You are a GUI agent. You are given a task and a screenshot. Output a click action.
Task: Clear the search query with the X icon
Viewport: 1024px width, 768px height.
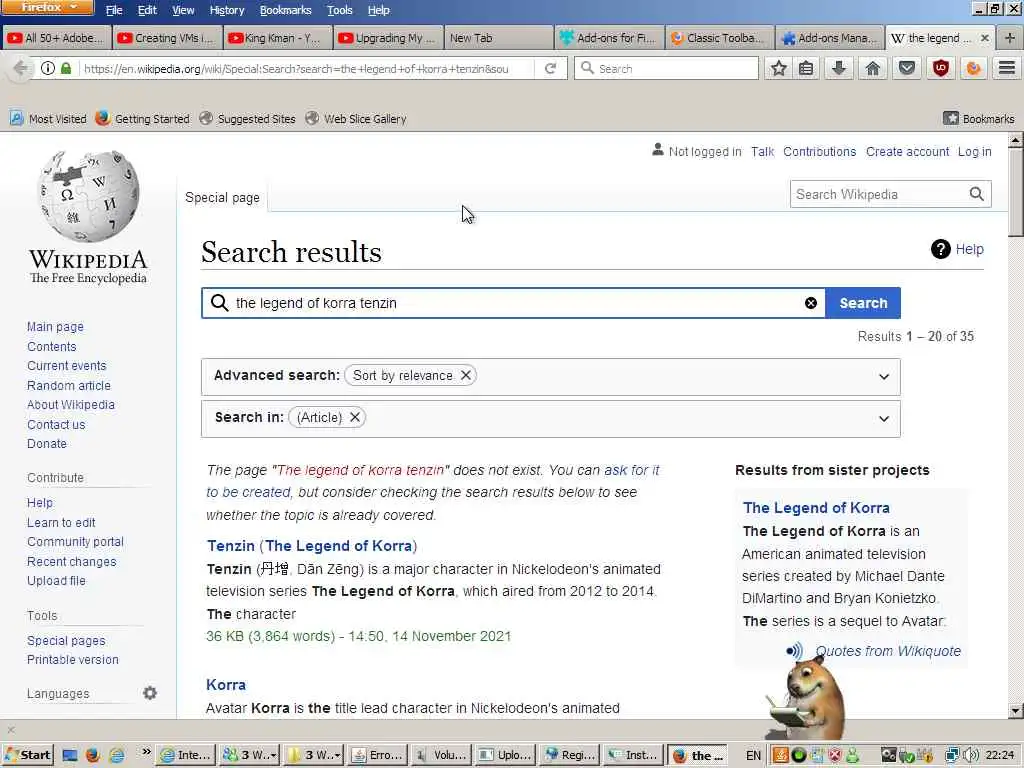pos(810,303)
